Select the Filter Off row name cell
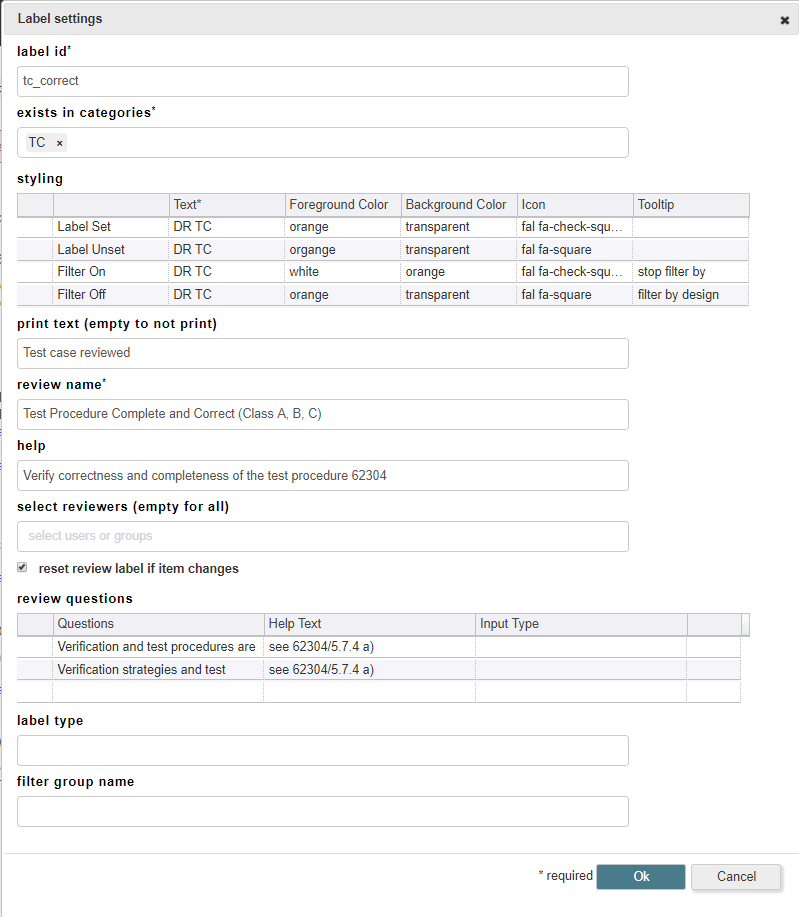 coord(111,295)
